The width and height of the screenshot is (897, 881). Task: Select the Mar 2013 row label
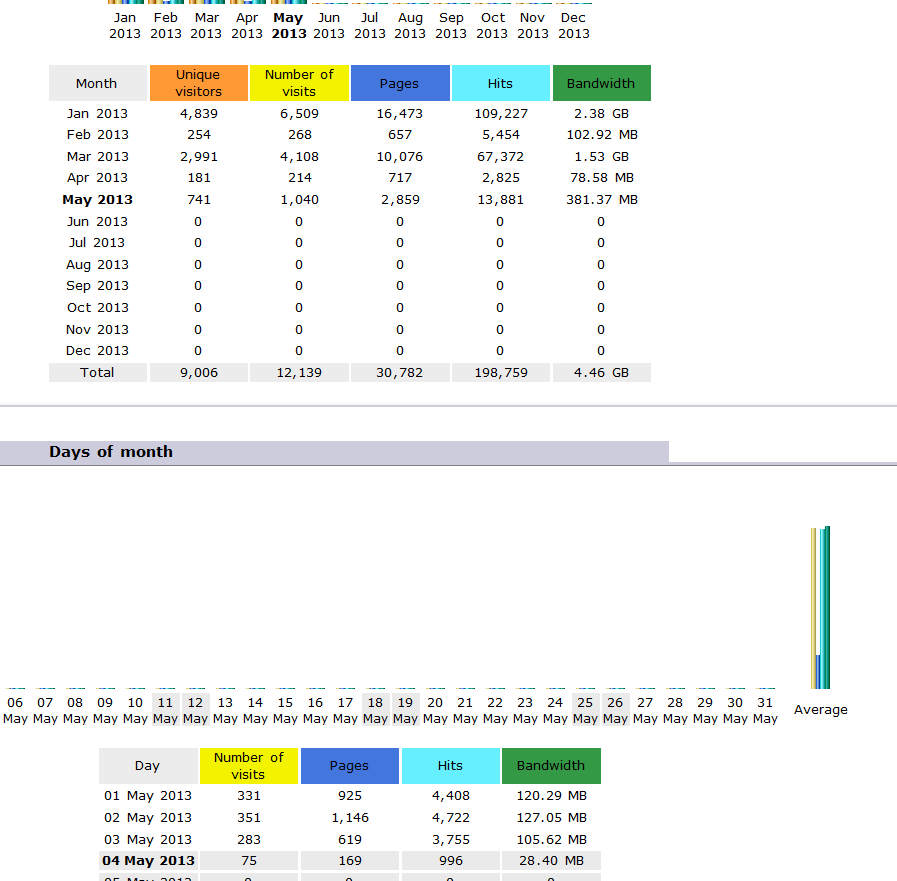[97, 156]
